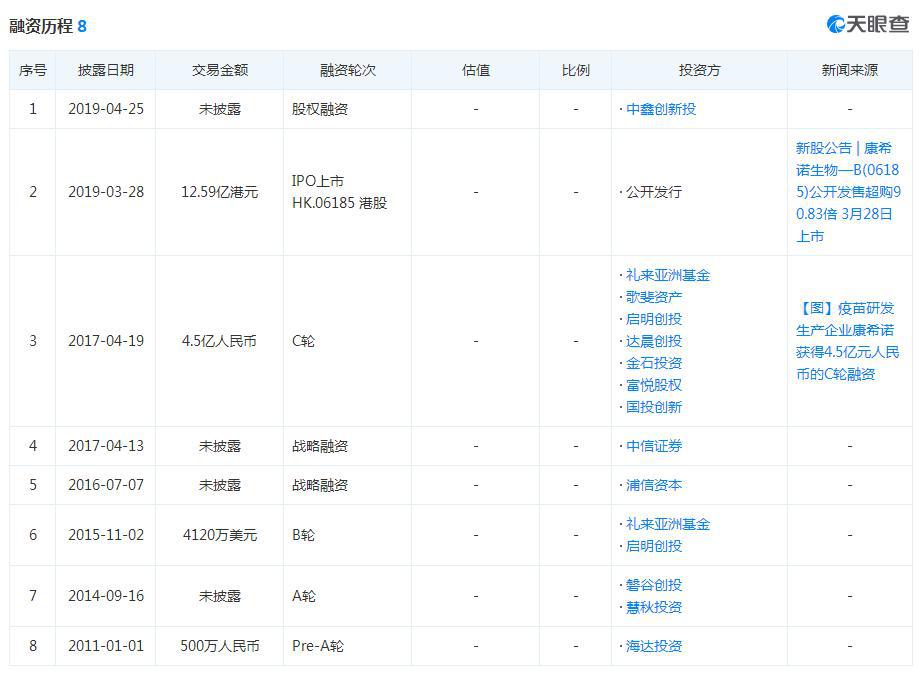Open investor link 国投创新
Screen dimensions: 923x673
[x=654, y=407]
